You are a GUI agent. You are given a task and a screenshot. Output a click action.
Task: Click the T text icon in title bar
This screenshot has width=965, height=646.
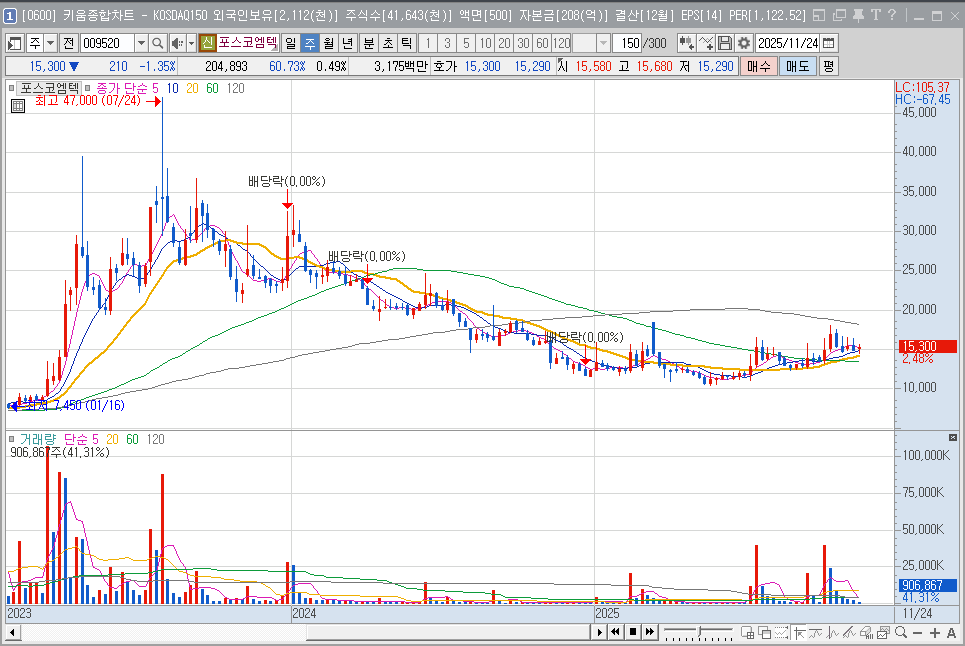click(x=876, y=15)
